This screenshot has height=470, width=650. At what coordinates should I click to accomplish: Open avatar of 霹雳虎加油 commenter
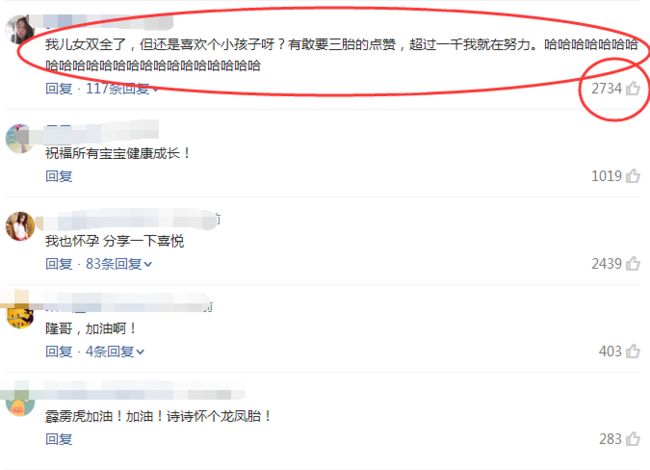tap(19, 402)
